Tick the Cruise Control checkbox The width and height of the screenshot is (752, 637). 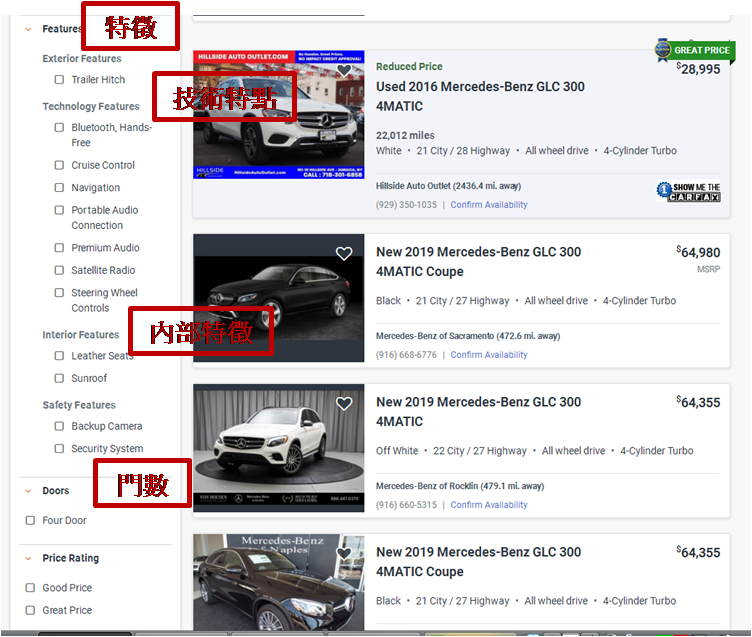click(59, 165)
